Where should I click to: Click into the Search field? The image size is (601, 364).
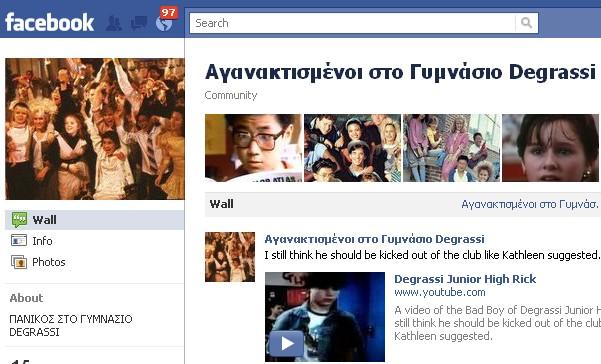pos(353,23)
